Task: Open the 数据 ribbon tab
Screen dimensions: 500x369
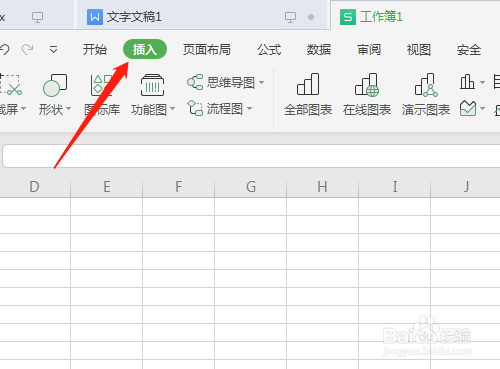Action: [x=319, y=50]
